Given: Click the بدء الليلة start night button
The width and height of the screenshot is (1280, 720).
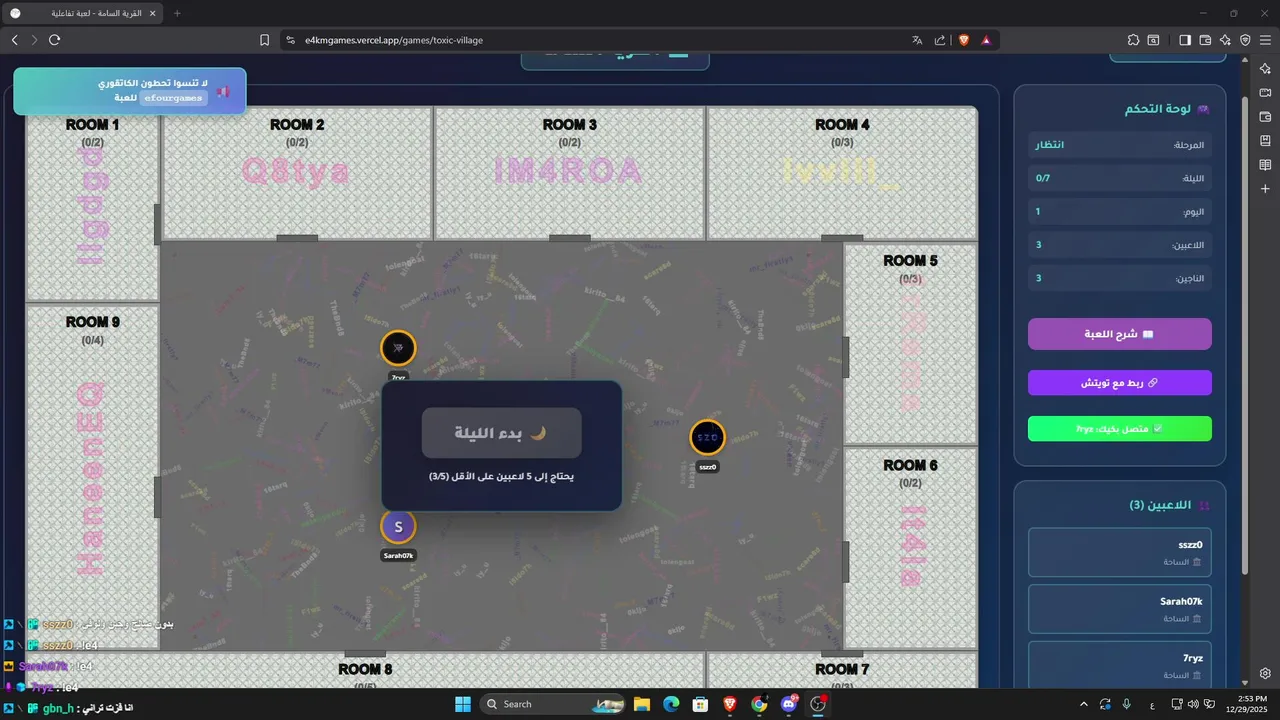Looking at the screenshot, I should click(x=501, y=433).
